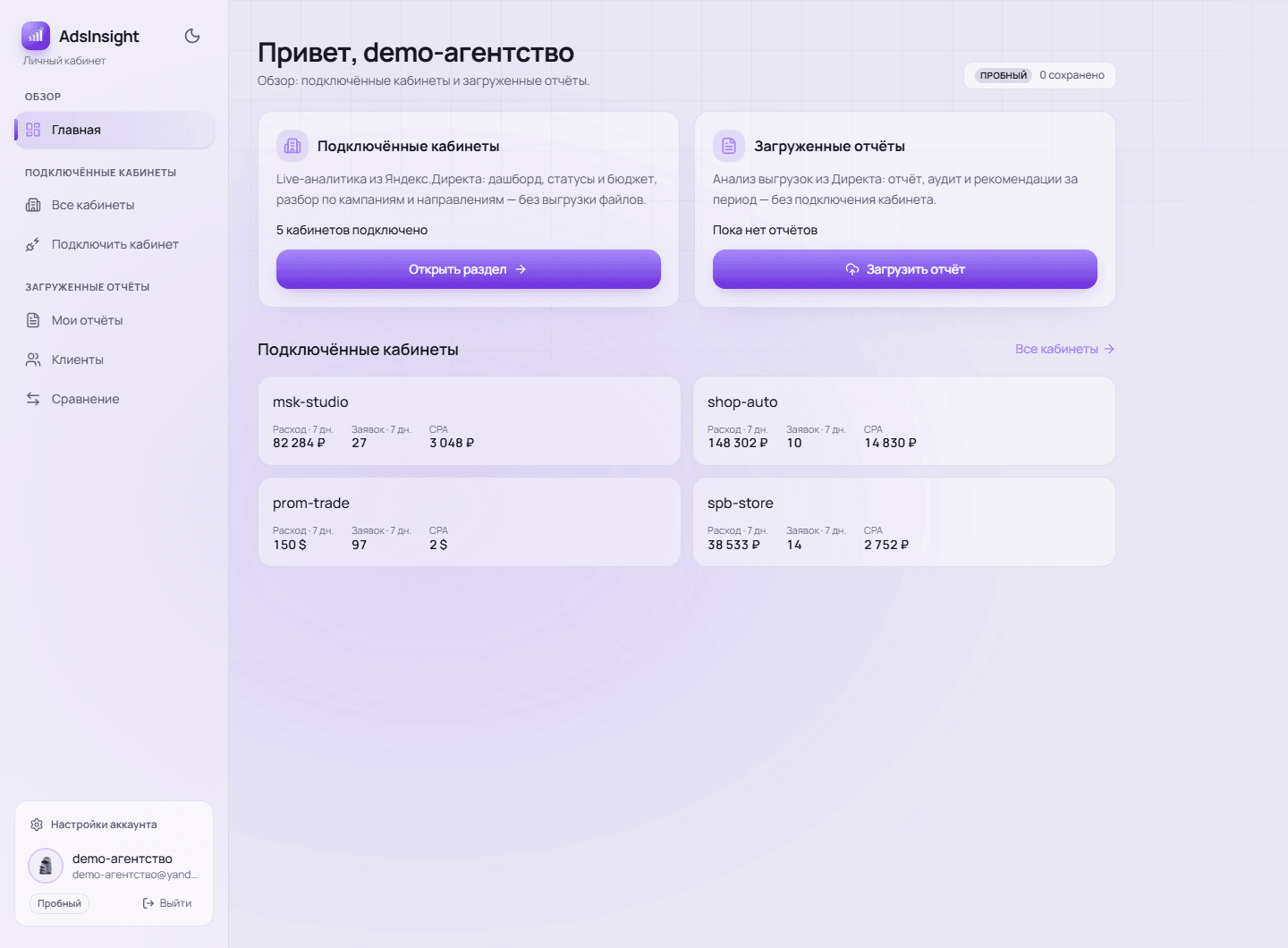
Task: Click the logout arrow icon beside Выйти
Action: point(148,903)
